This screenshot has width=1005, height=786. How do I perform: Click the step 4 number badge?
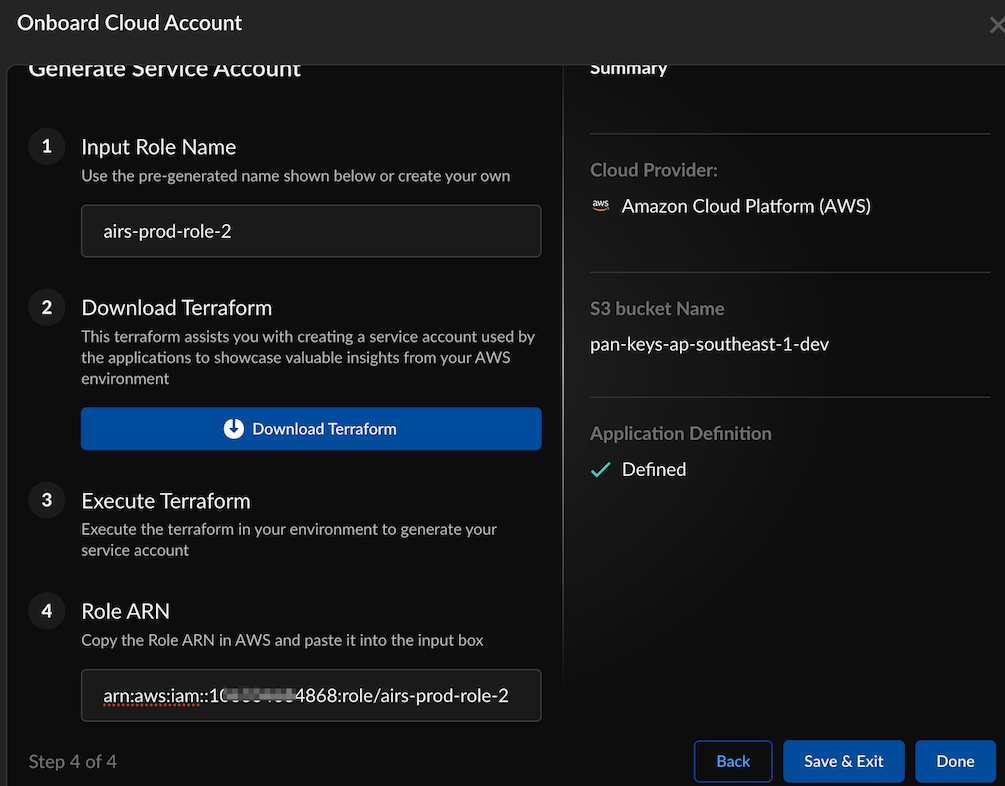[x=46, y=611]
